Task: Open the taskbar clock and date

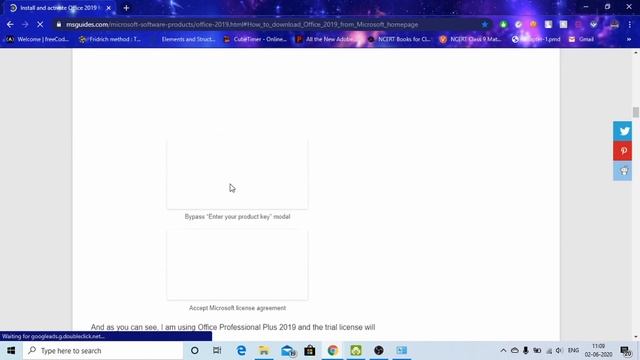Action: 598,351
